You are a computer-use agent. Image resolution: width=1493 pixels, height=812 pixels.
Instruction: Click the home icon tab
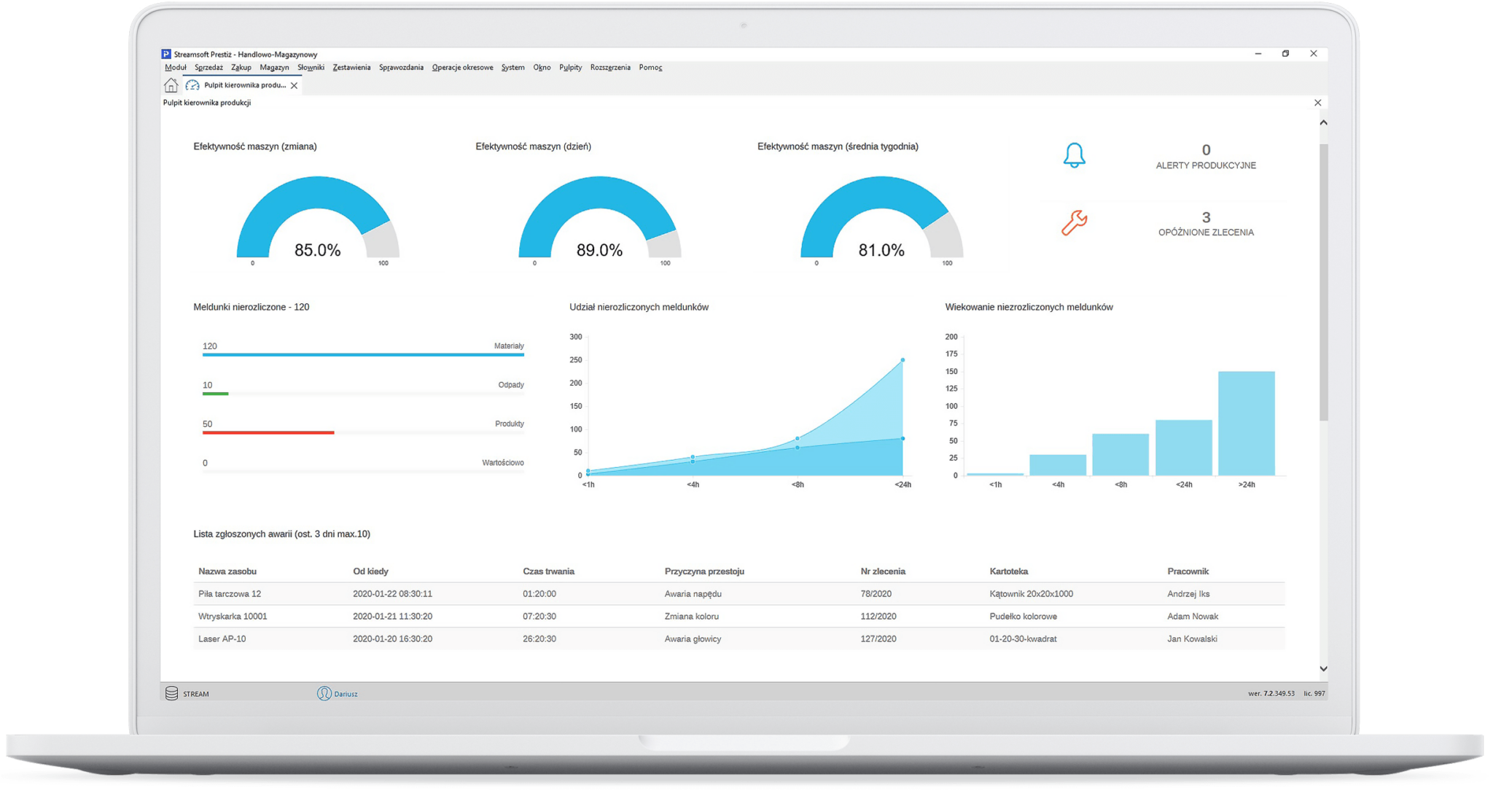tap(171, 85)
